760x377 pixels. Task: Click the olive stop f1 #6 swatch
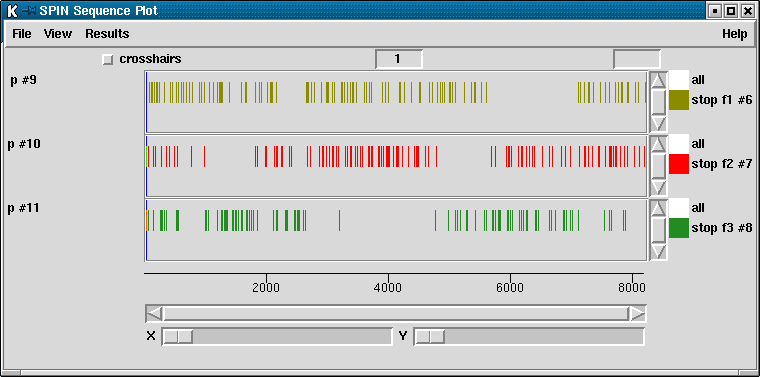[679, 100]
